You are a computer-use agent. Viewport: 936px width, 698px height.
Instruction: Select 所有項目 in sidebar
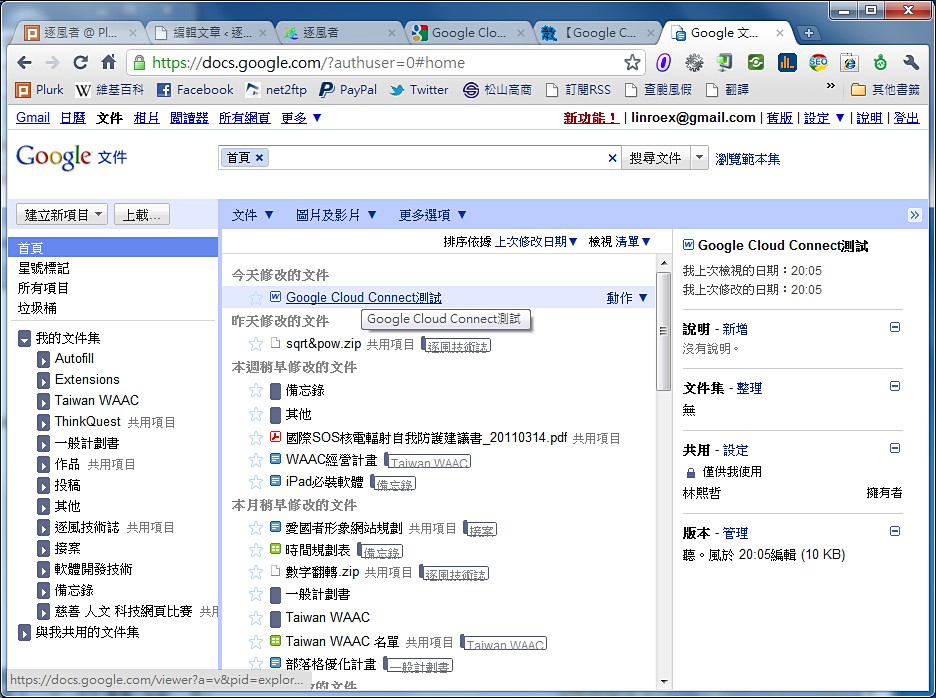click(43, 288)
